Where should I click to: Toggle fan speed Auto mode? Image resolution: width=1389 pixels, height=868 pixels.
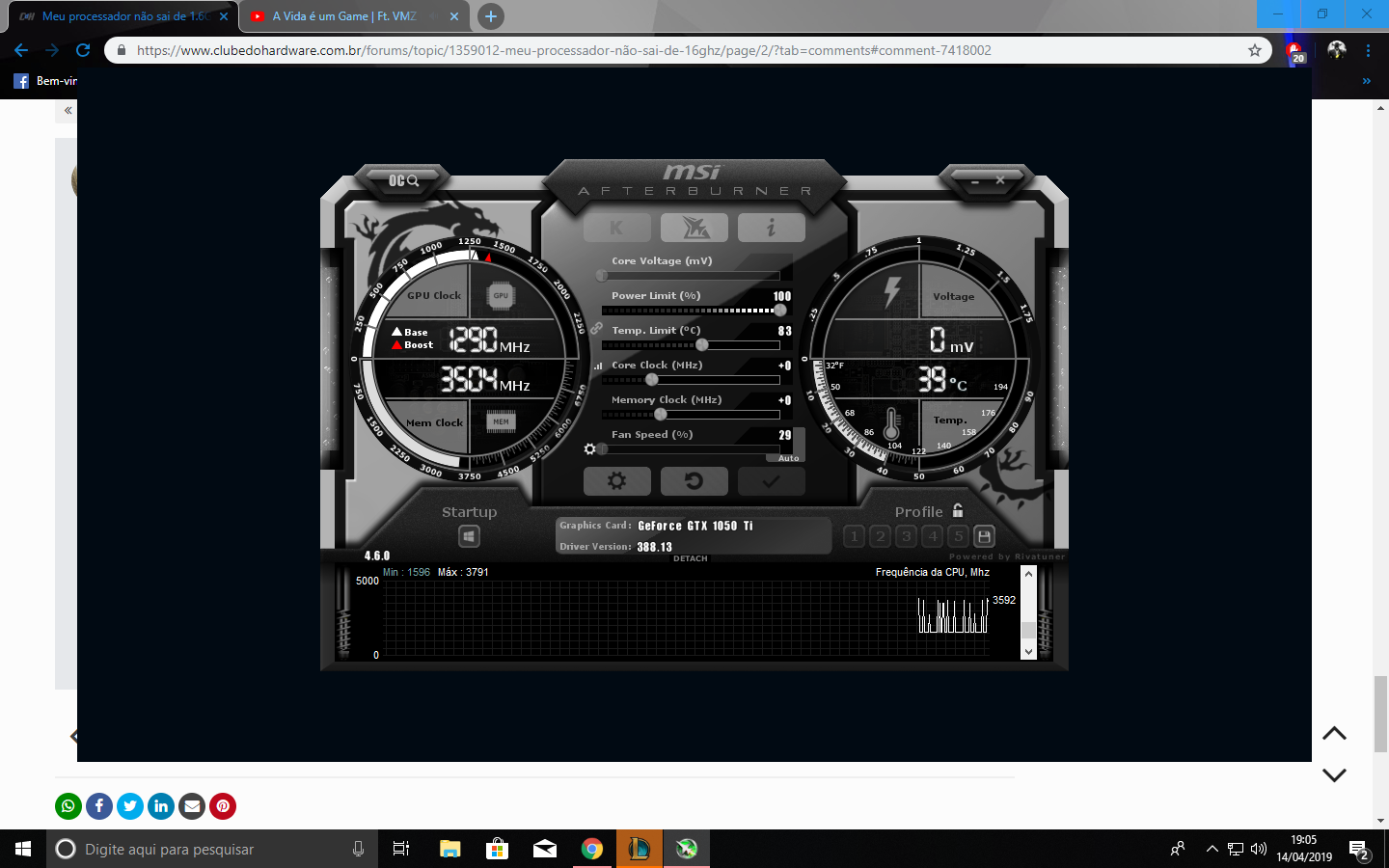(x=788, y=458)
